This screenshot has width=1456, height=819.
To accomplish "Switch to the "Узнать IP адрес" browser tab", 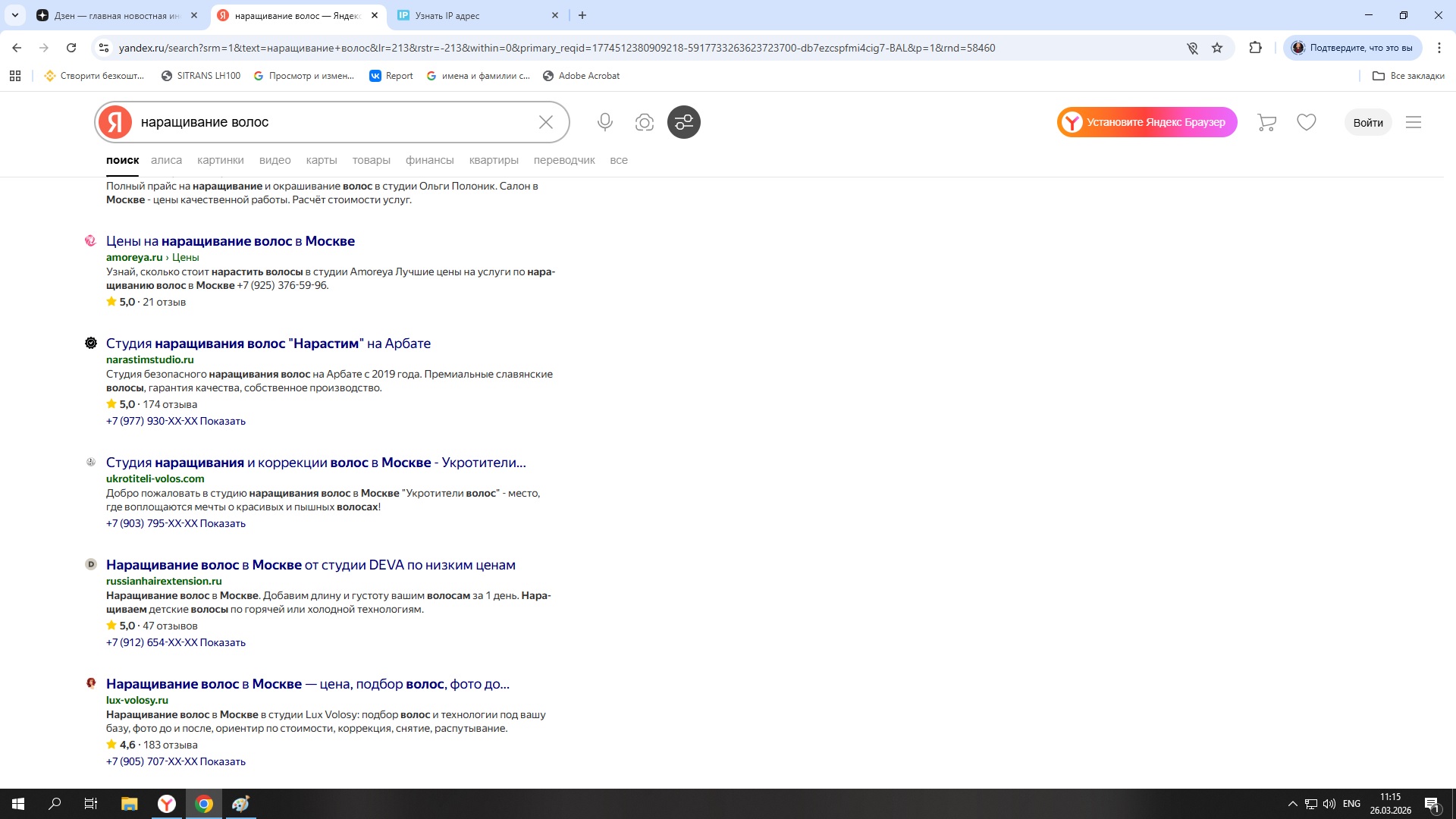I will point(447,15).
